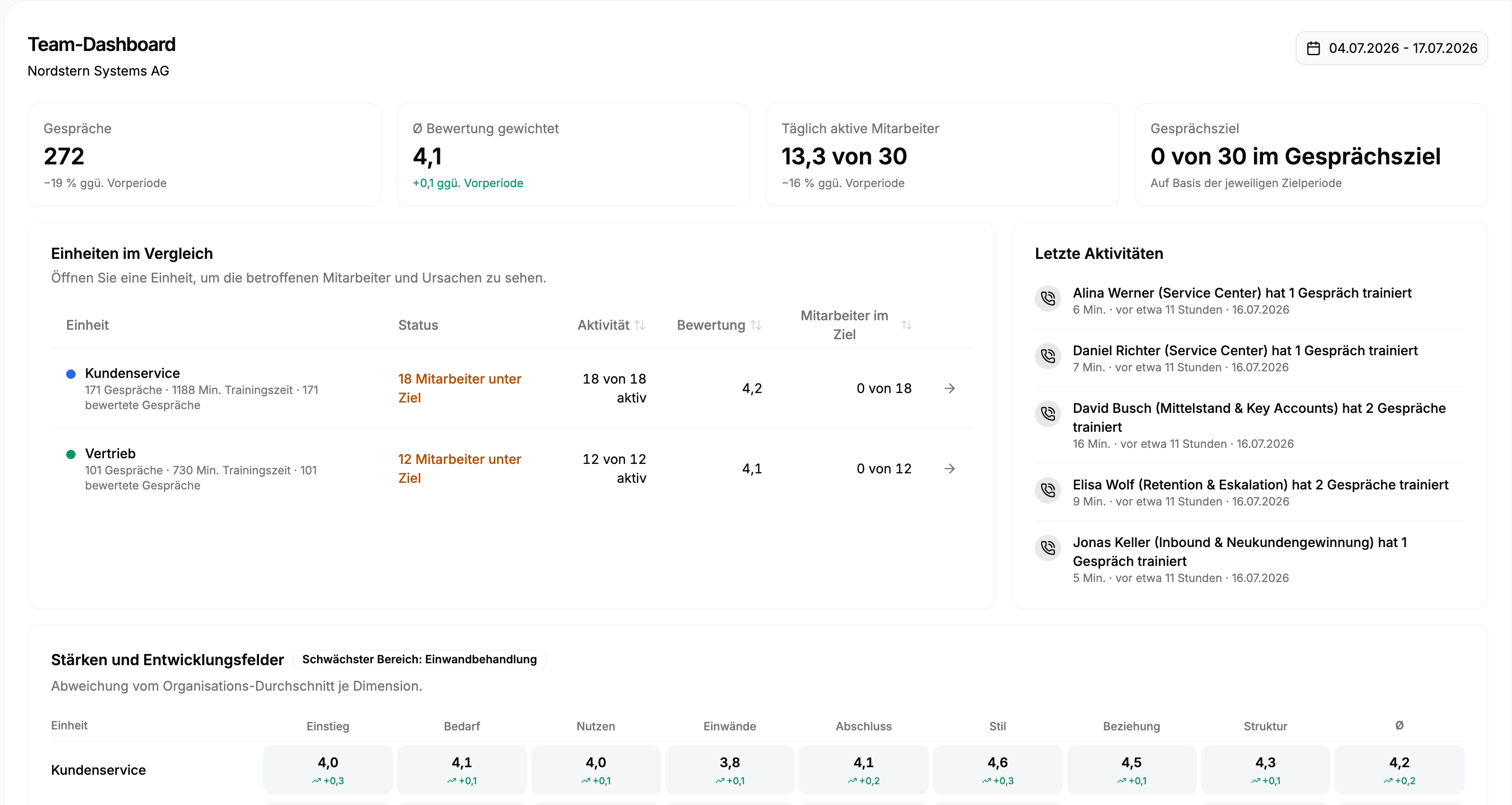Click phone icon beside Alina Werner activity
Image resolution: width=1512 pixels, height=805 pixels.
[1048, 299]
